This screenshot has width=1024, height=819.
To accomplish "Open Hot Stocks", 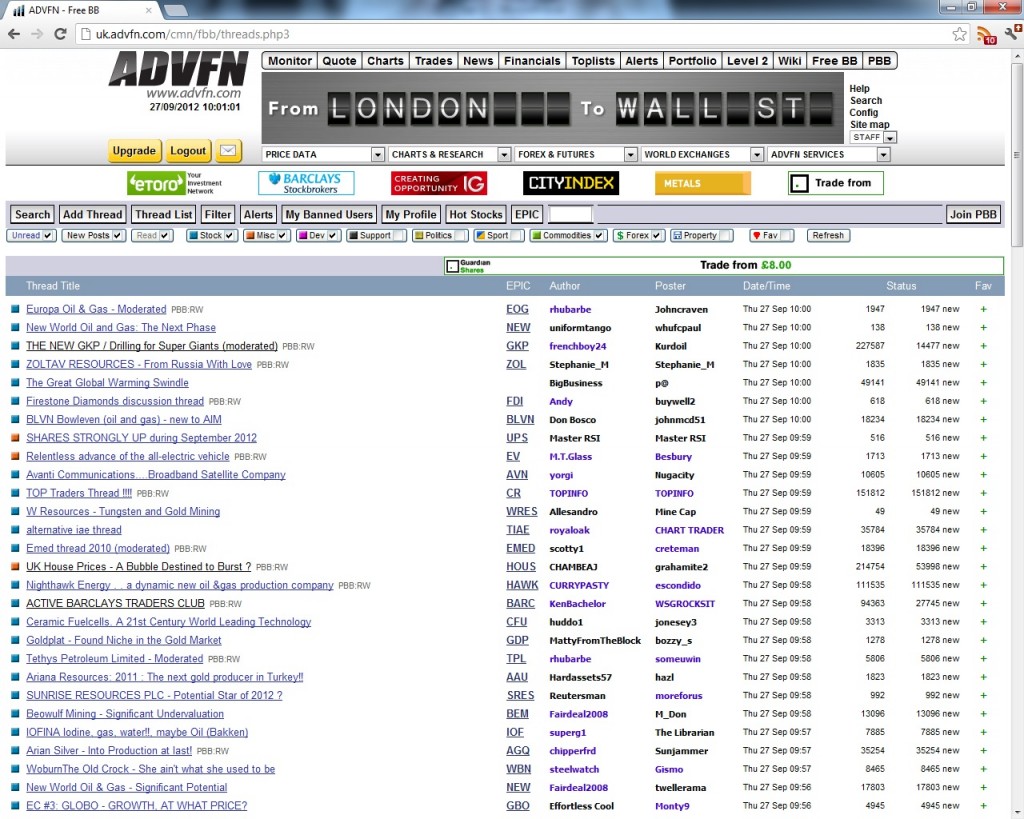I will [475, 214].
